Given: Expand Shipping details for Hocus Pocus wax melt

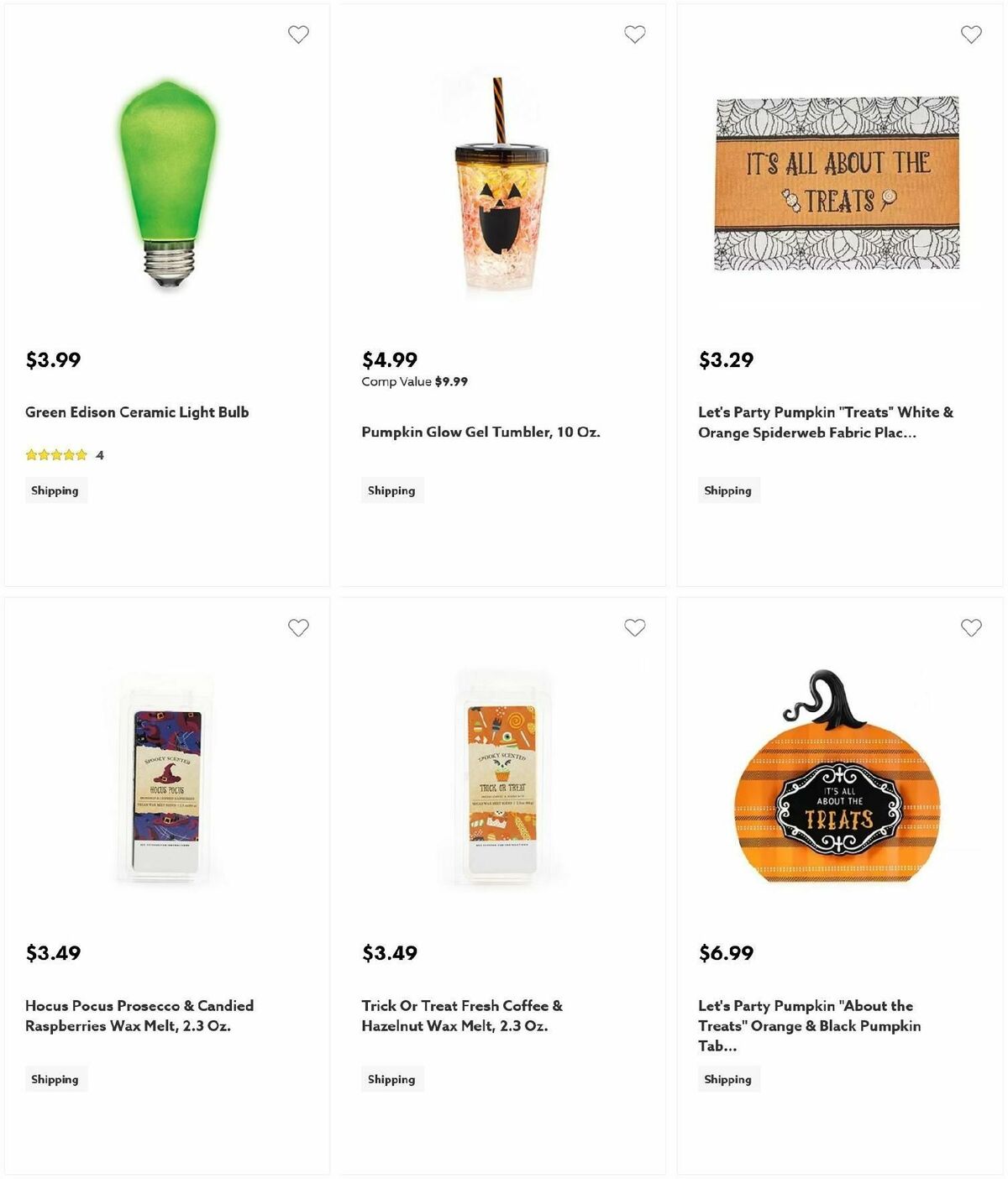Looking at the screenshot, I should 55,1078.
